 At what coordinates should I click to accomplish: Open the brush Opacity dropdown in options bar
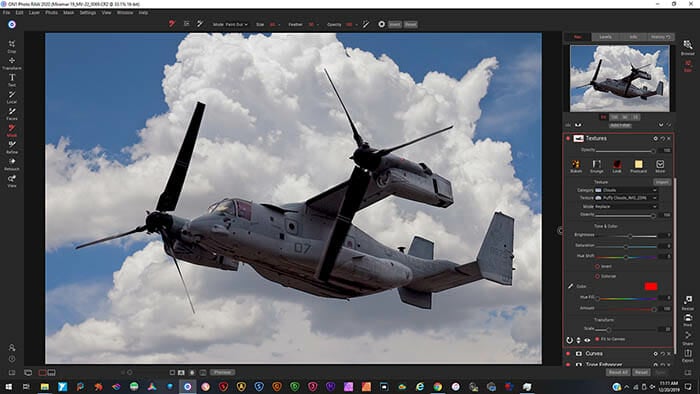click(x=356, y=25)
